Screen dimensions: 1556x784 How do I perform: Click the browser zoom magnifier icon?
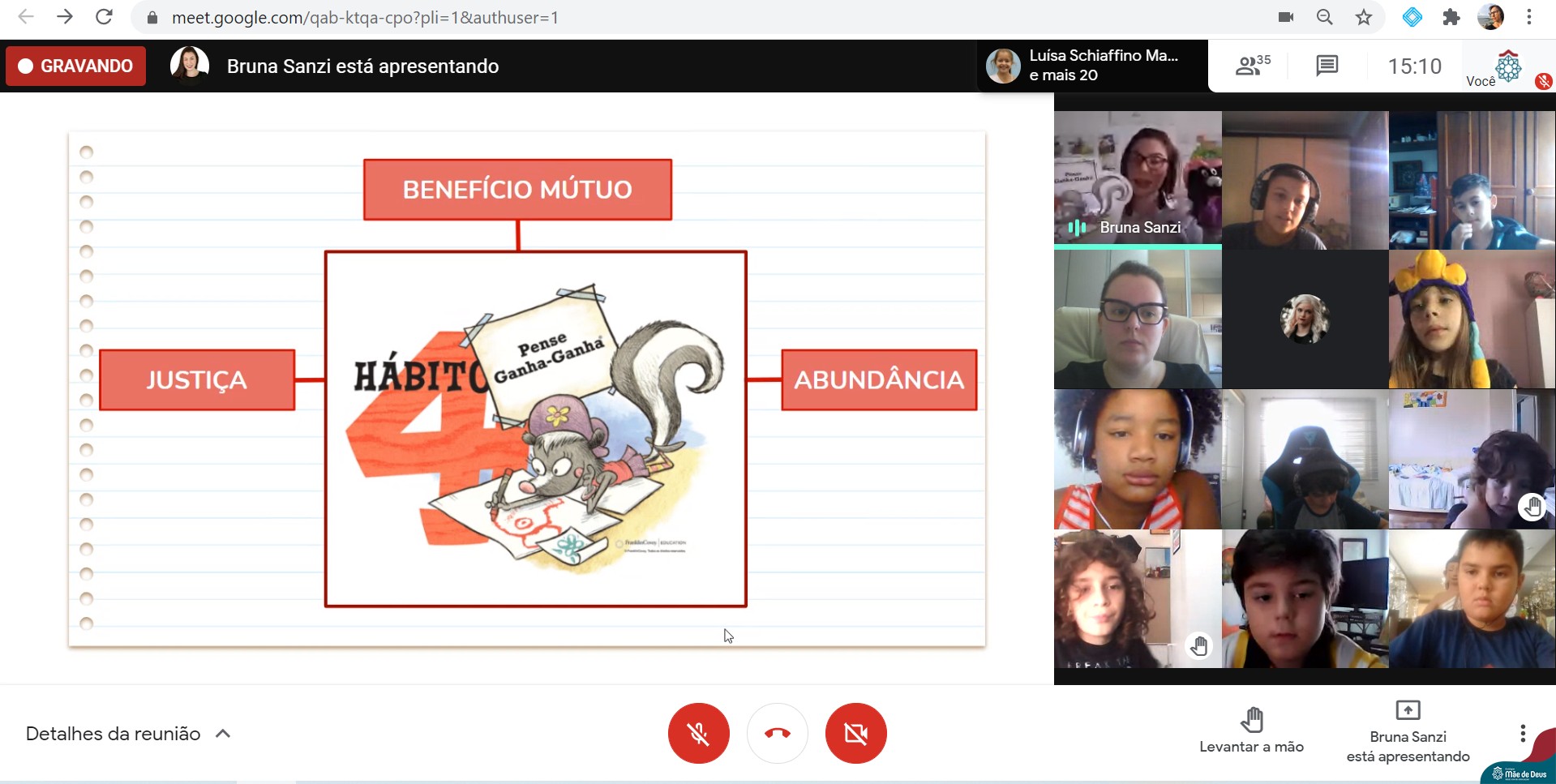pos(1324,17)
